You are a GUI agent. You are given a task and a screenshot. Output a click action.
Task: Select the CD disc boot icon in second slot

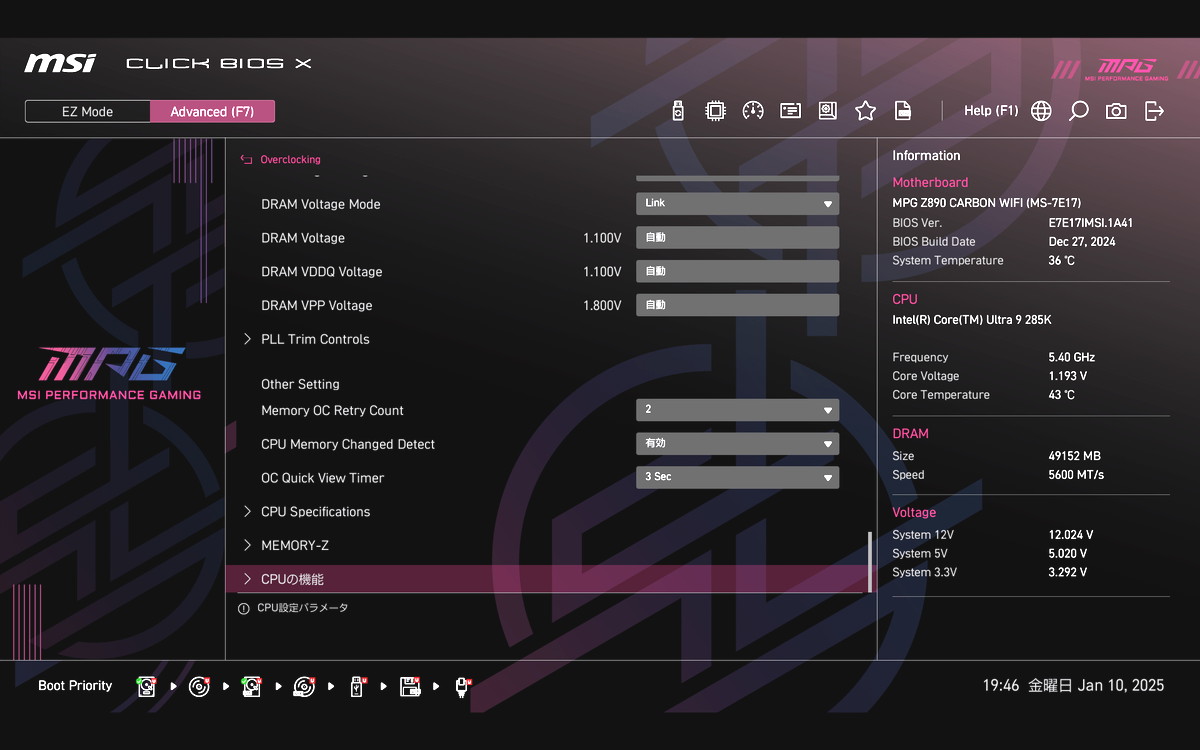(200, 686)
